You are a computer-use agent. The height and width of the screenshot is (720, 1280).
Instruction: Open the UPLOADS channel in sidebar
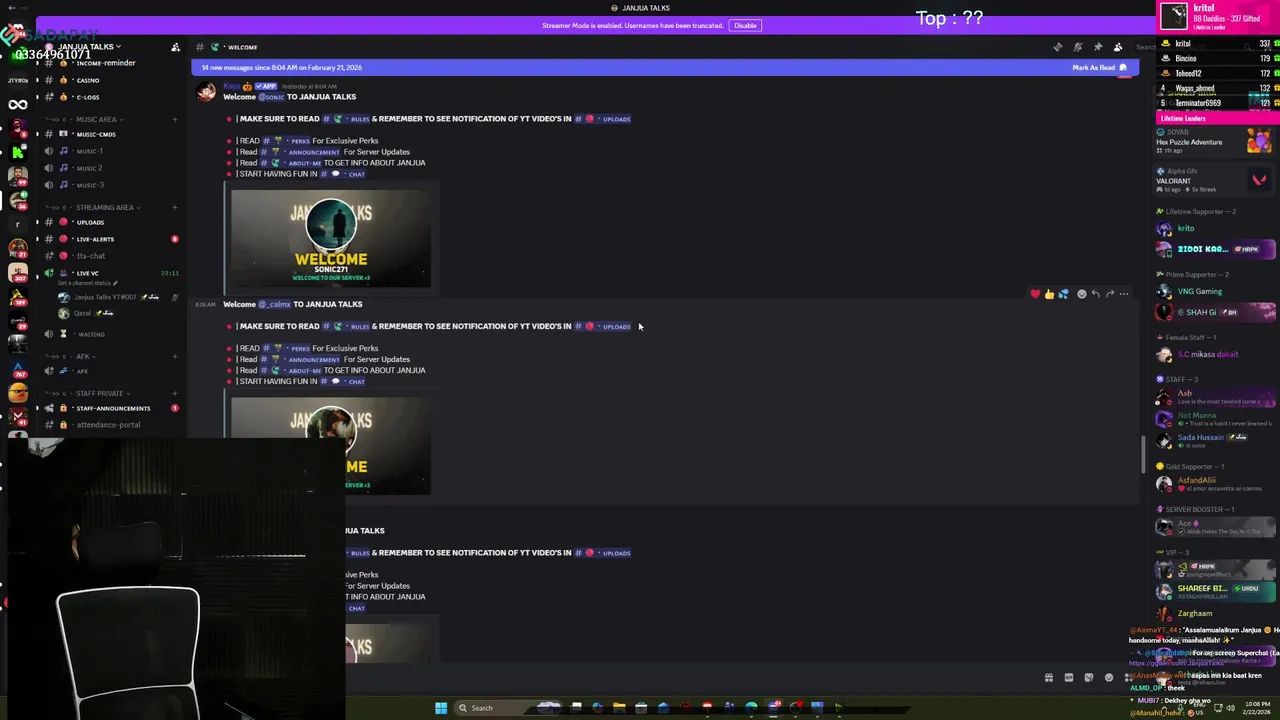coord(110,222)
